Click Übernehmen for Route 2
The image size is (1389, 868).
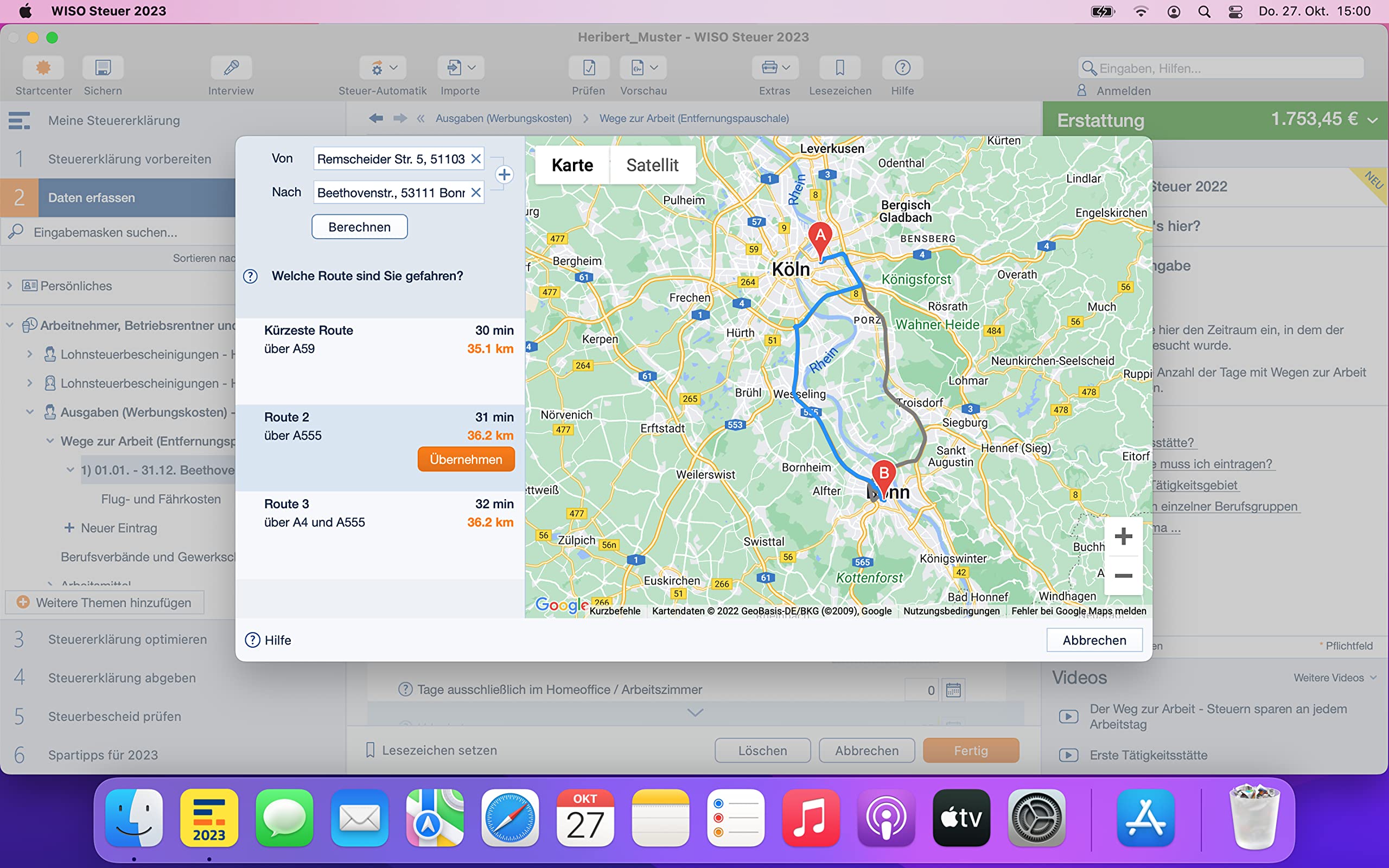[x=466, y=459]
